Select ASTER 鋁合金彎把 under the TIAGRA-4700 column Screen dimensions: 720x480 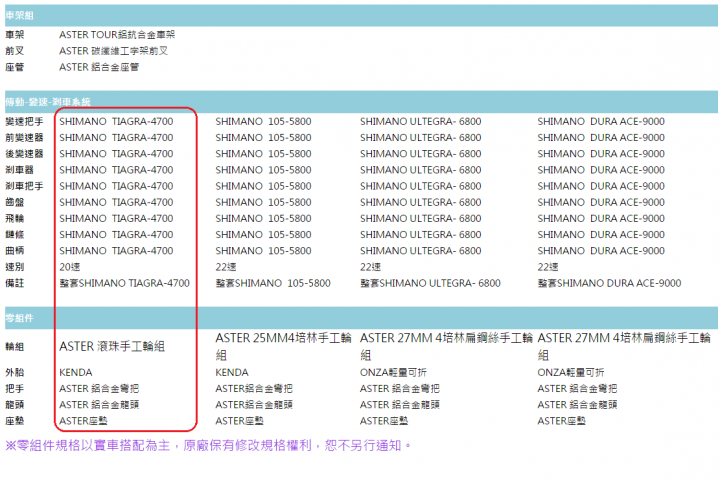coord(99,389)
